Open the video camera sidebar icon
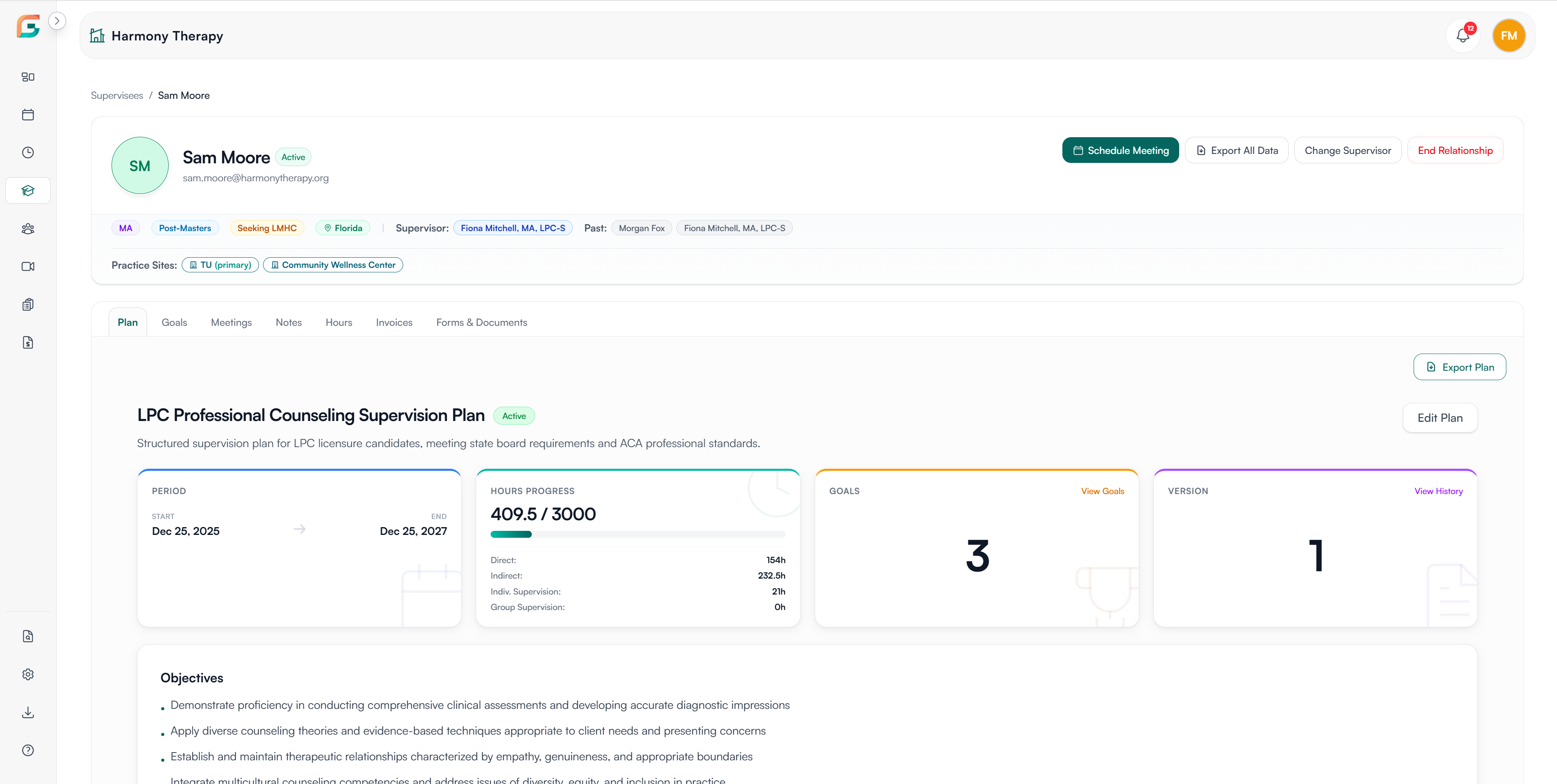The width and height of the screenshot is (1557, 784). tap(28, 267)
